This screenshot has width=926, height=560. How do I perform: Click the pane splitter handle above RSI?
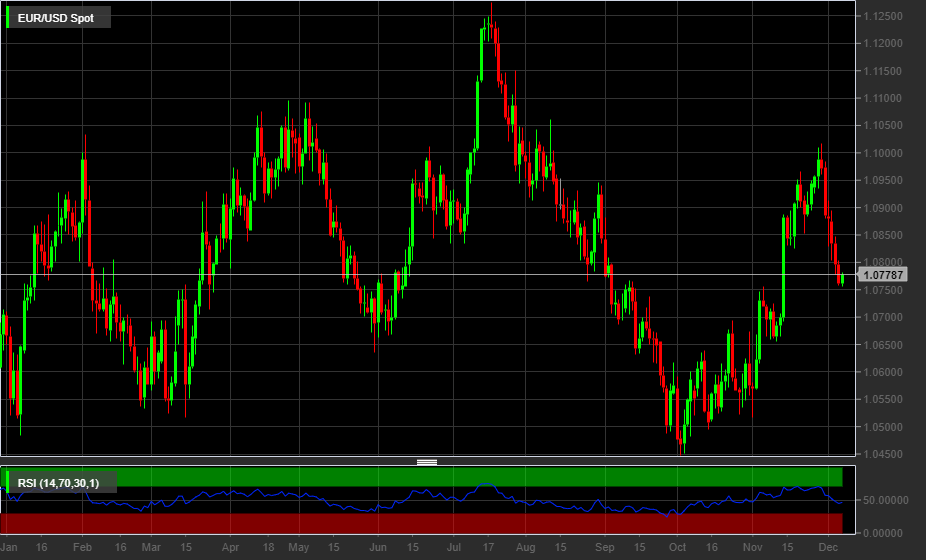[x=427, y=462]
